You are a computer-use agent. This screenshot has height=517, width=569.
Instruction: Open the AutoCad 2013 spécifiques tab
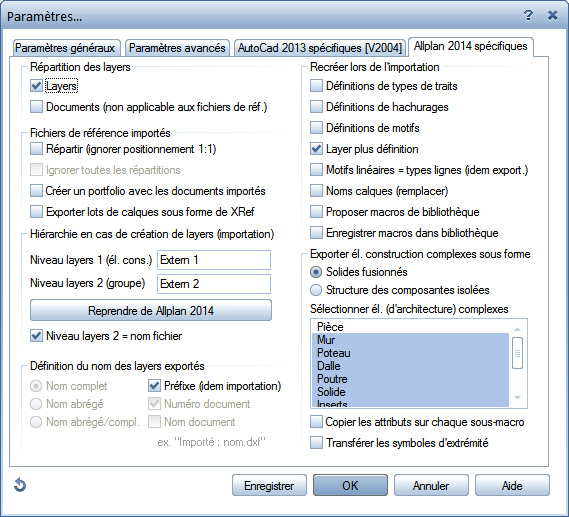coord(320,48)
